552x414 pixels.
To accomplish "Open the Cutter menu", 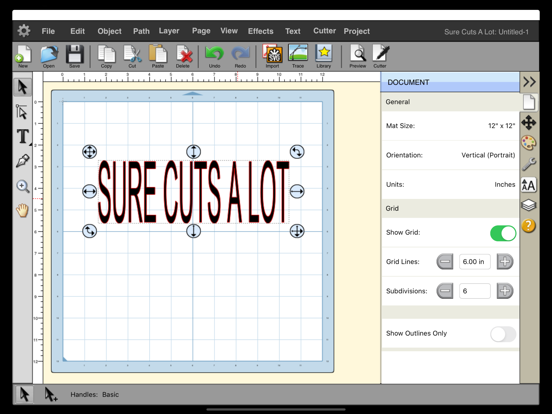I will (x=325, y=31).
